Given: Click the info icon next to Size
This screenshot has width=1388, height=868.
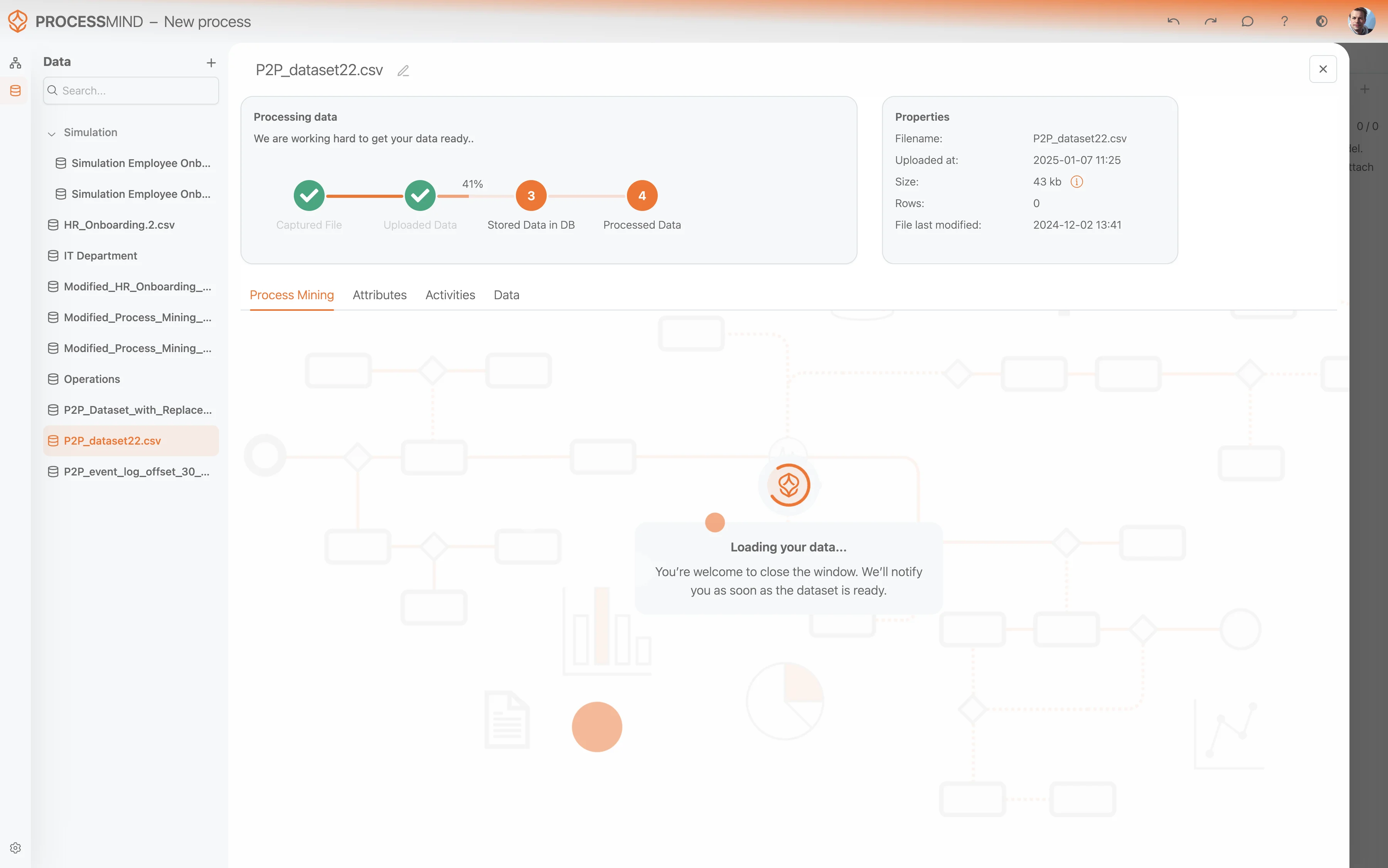Looking at the screenshot, I should 1076,182.
